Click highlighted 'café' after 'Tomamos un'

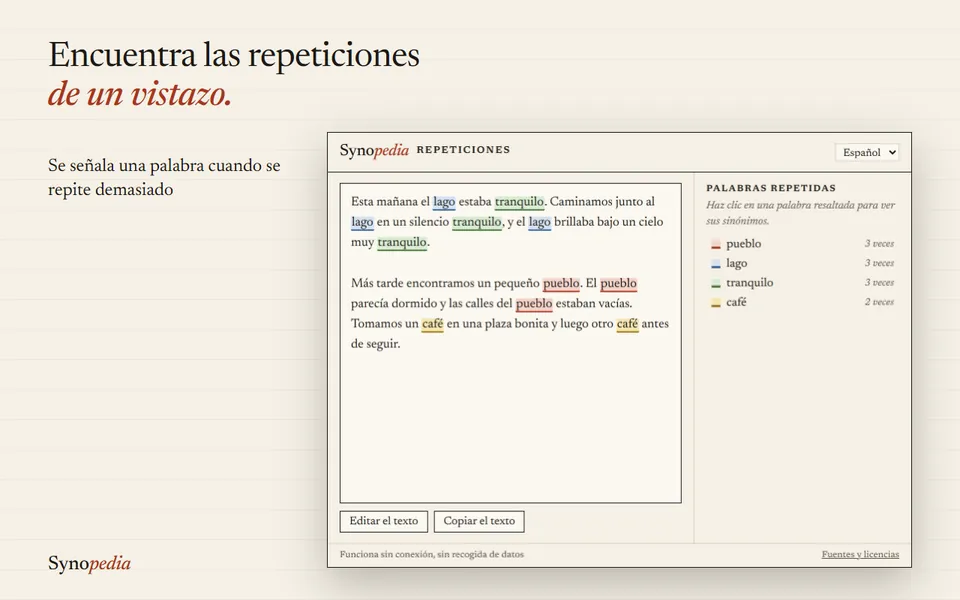point(432,324)
